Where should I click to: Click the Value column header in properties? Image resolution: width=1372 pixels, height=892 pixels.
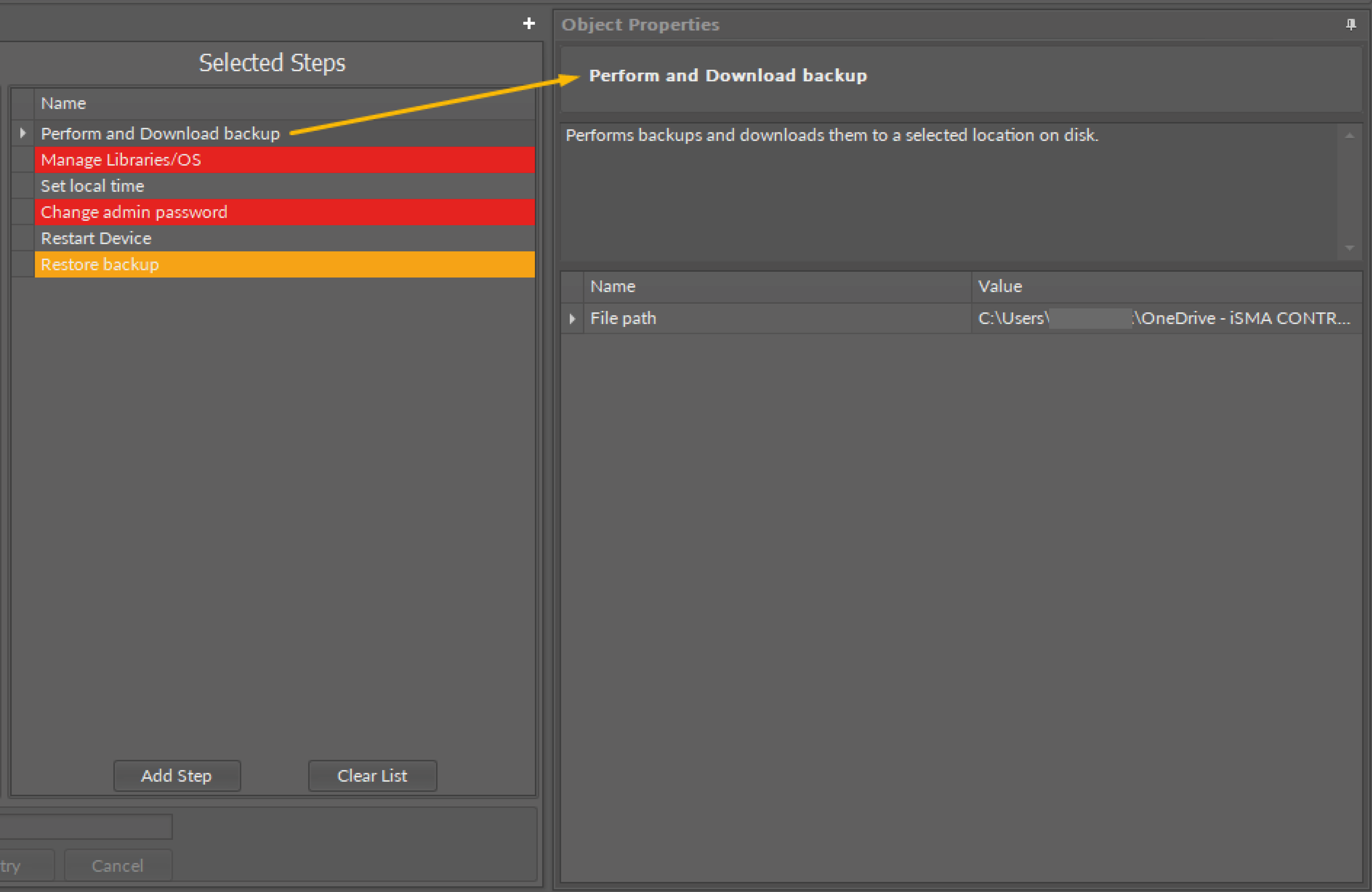1000,286
